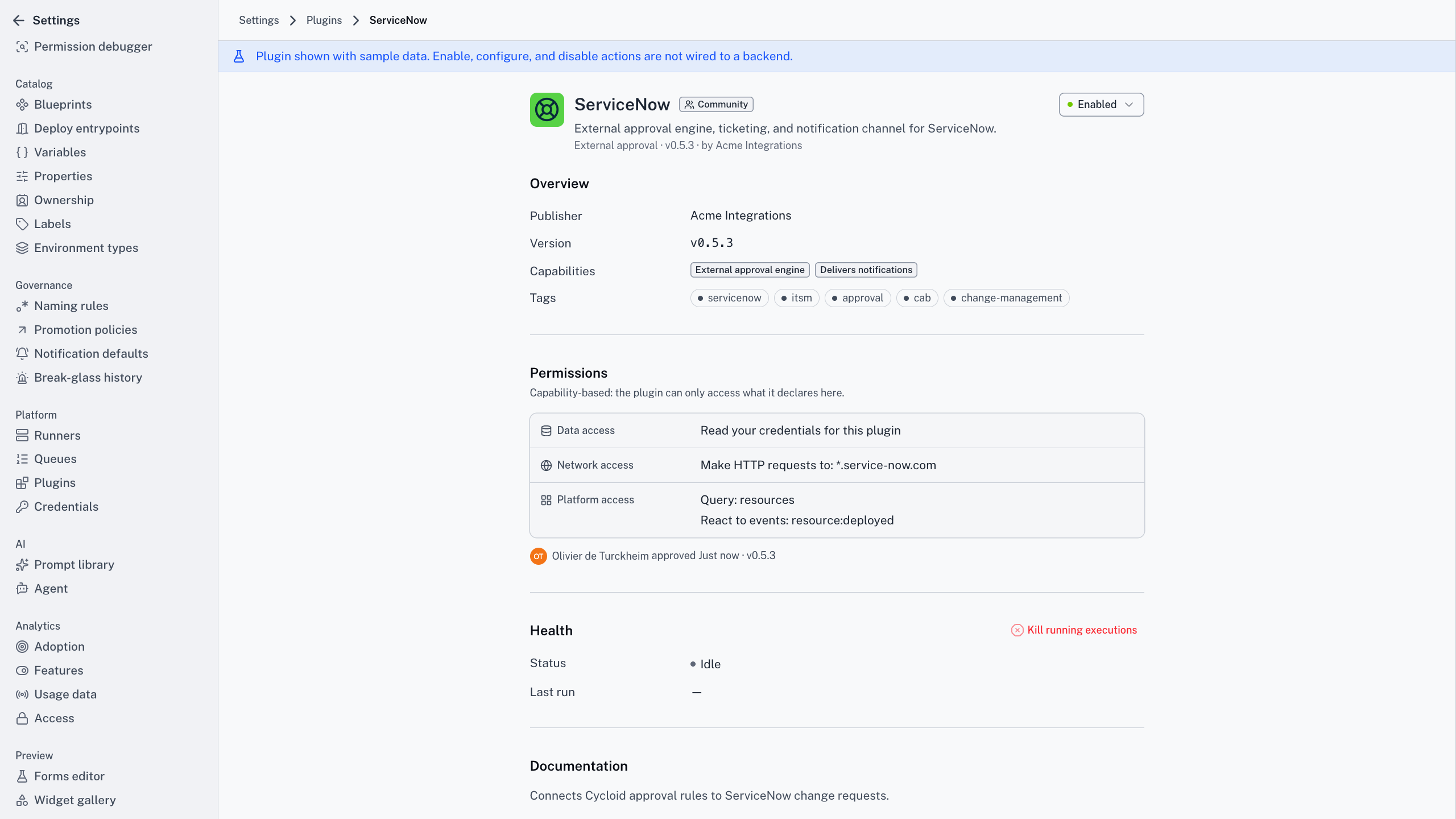The width and height of the screenshot is (1456, 819).
Task: Open the Enabled status dropdown
Action: [x=1101, y=105]
